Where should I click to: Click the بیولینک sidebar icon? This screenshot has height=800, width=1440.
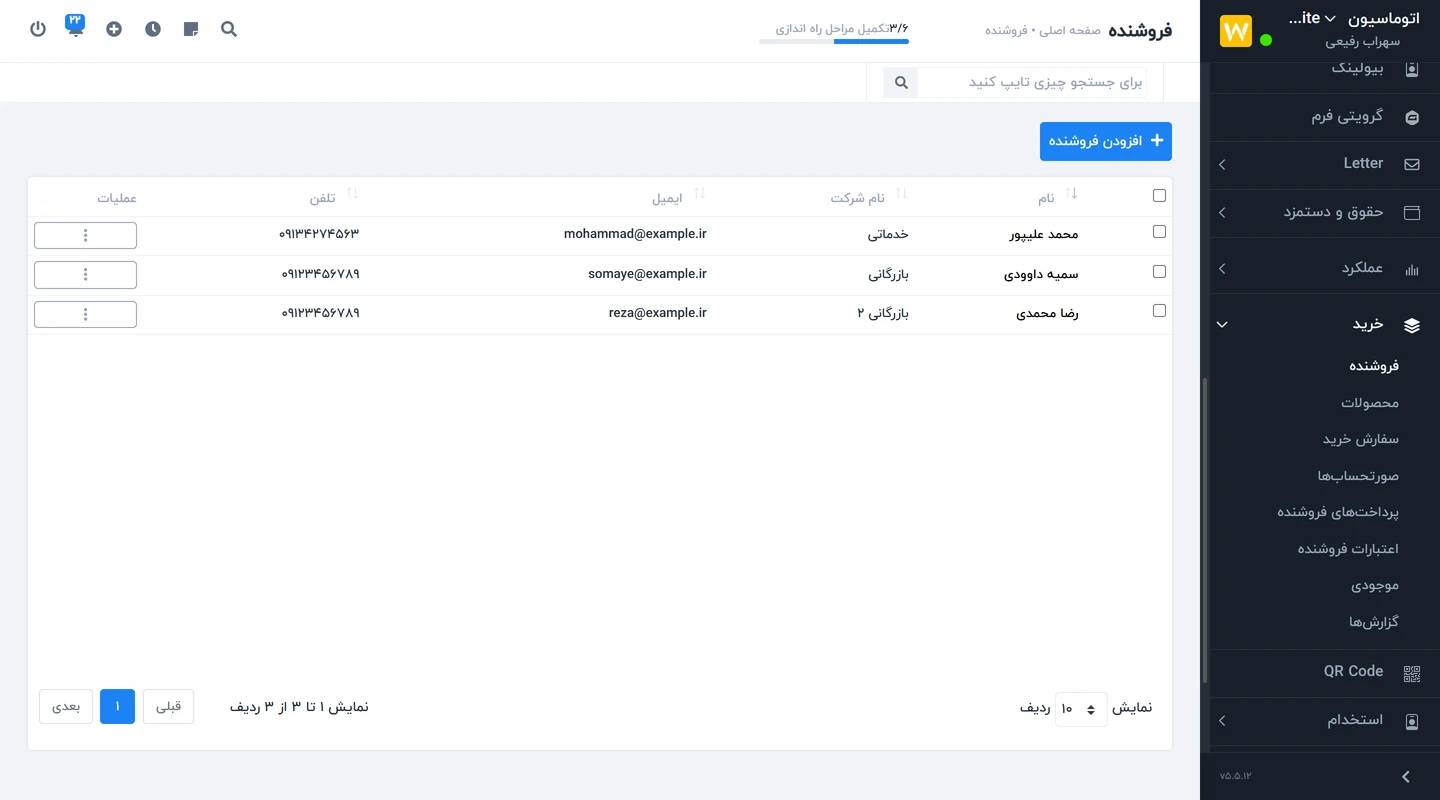pyautogui.click(x=1412, y=69)
